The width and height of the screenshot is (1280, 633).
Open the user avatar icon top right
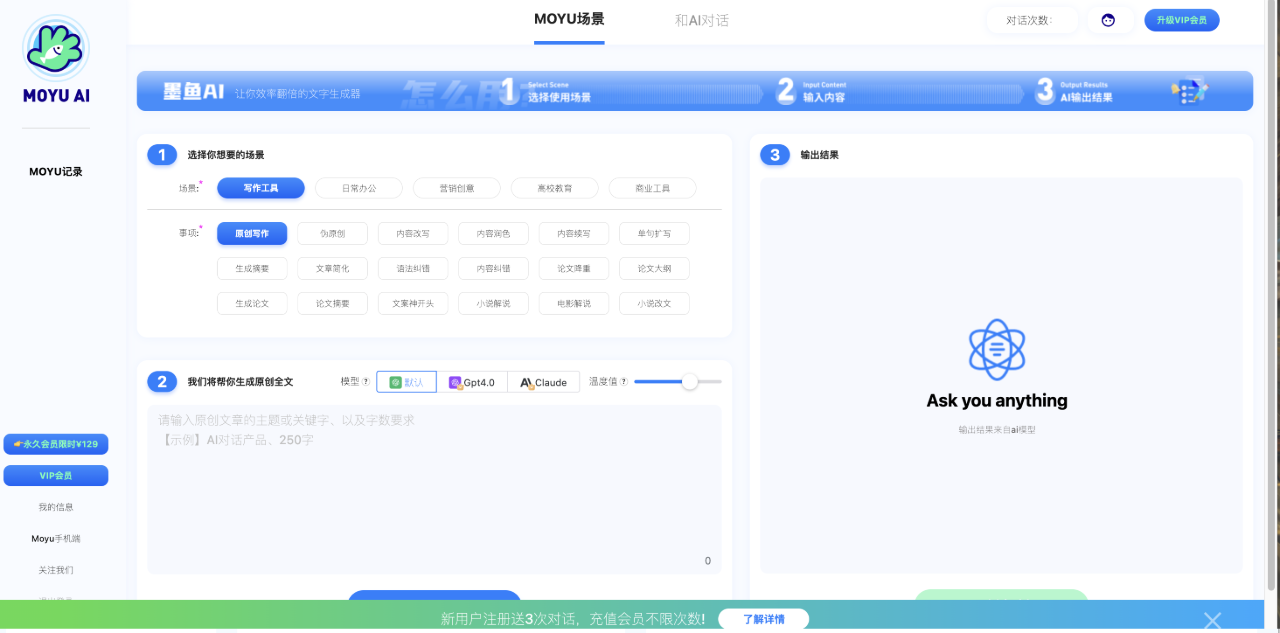click(1110, 19)
